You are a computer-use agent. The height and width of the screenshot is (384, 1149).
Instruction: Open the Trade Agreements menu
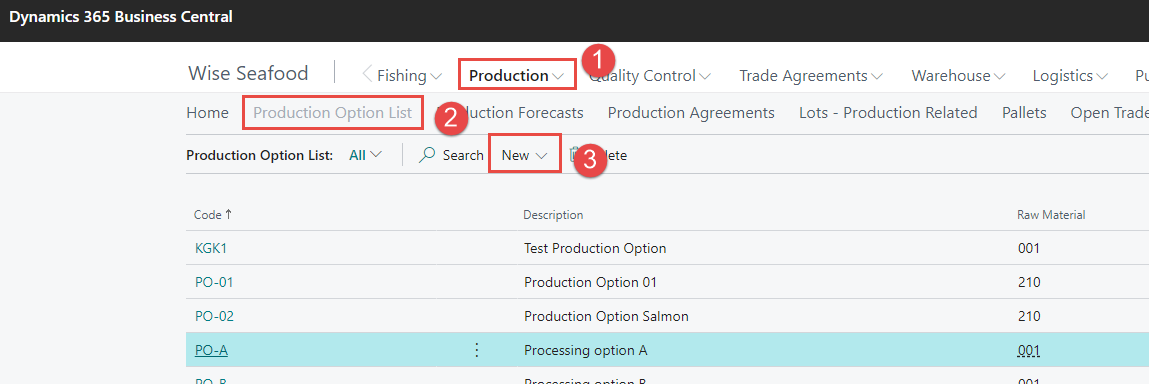click(x=811, y=75)
